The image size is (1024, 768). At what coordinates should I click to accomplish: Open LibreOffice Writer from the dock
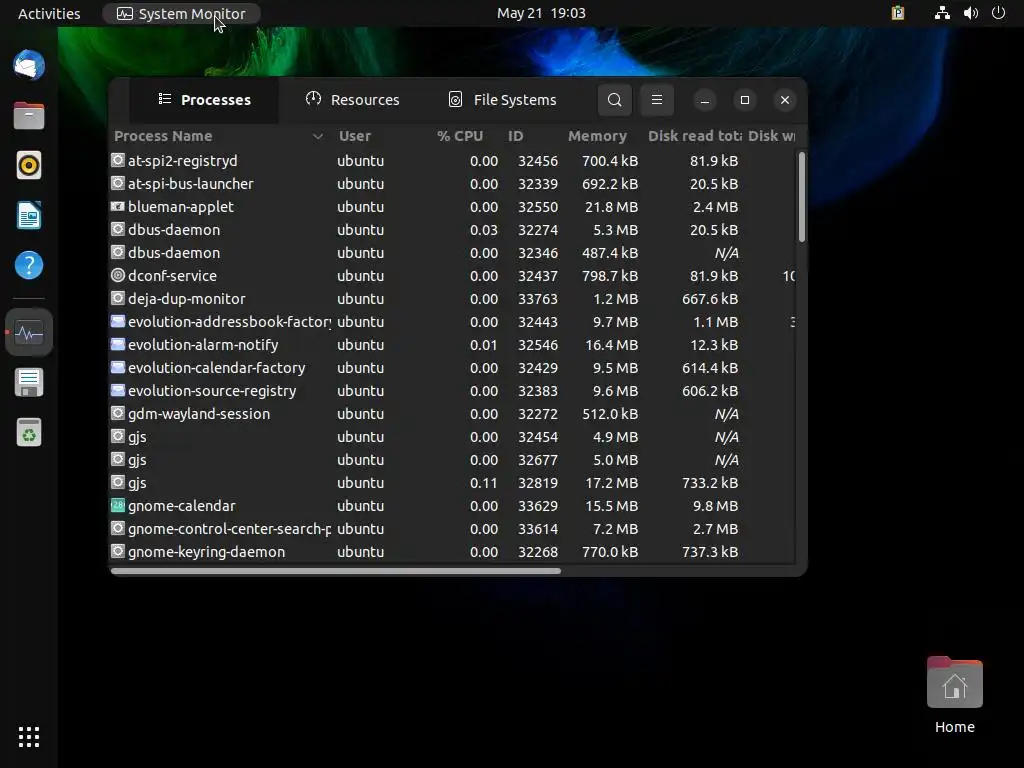(x=29, y=216)
